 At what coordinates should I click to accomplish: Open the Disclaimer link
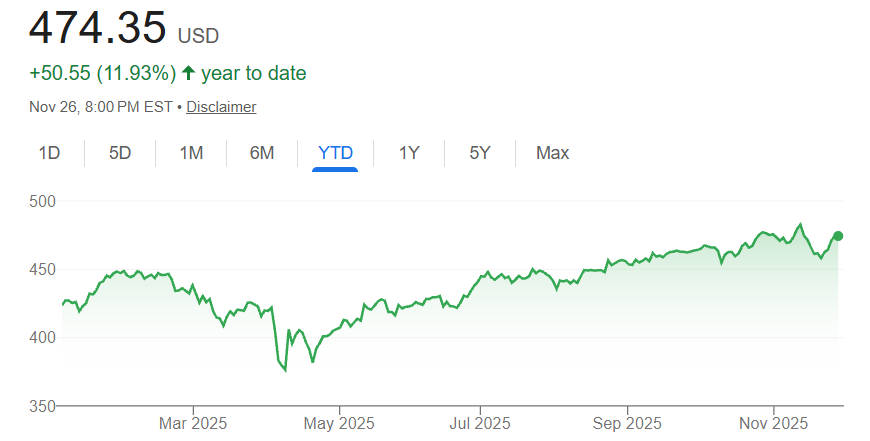coord(221,106)
